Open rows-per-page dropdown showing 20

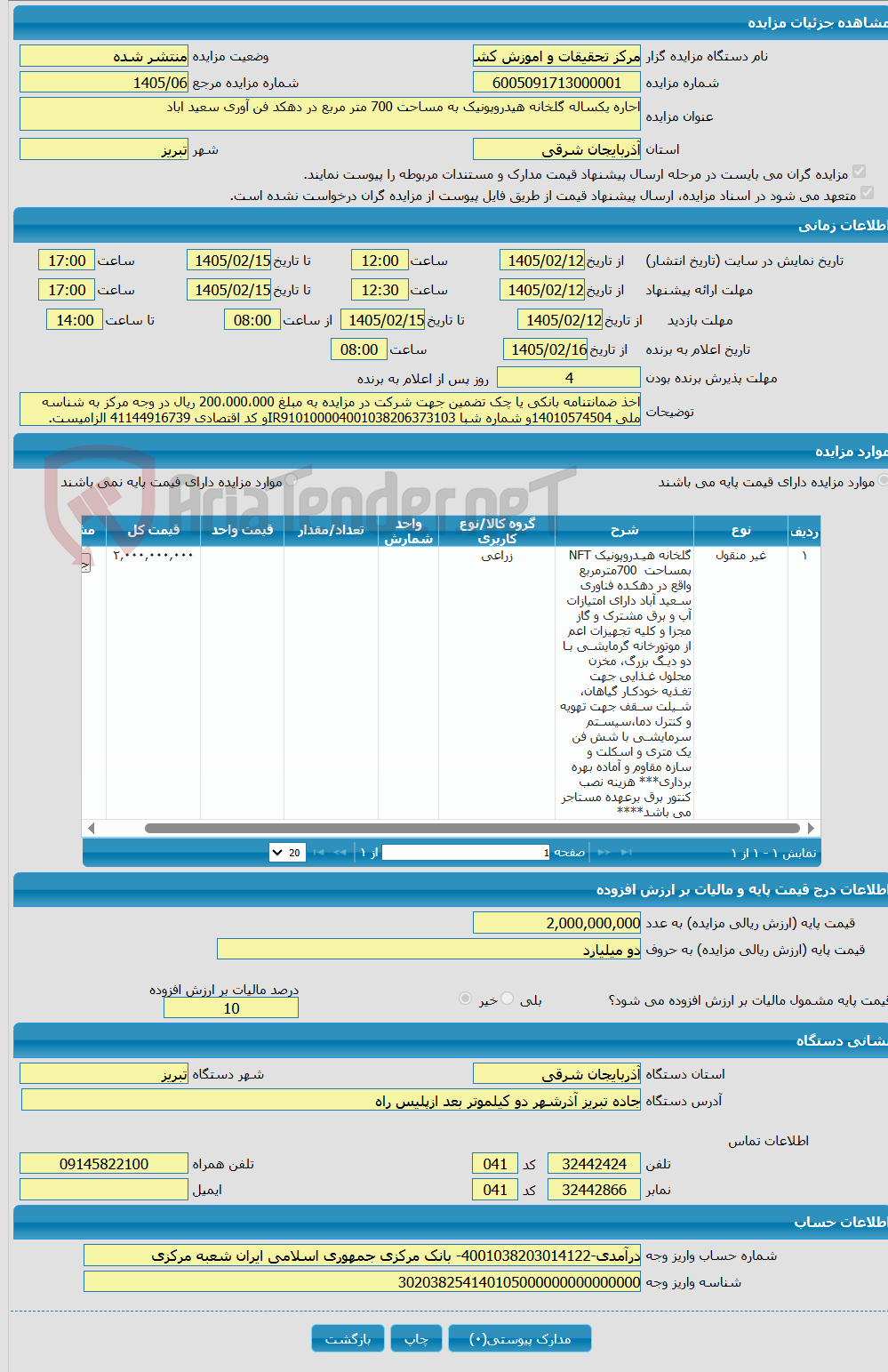click(x=287, y=853)
